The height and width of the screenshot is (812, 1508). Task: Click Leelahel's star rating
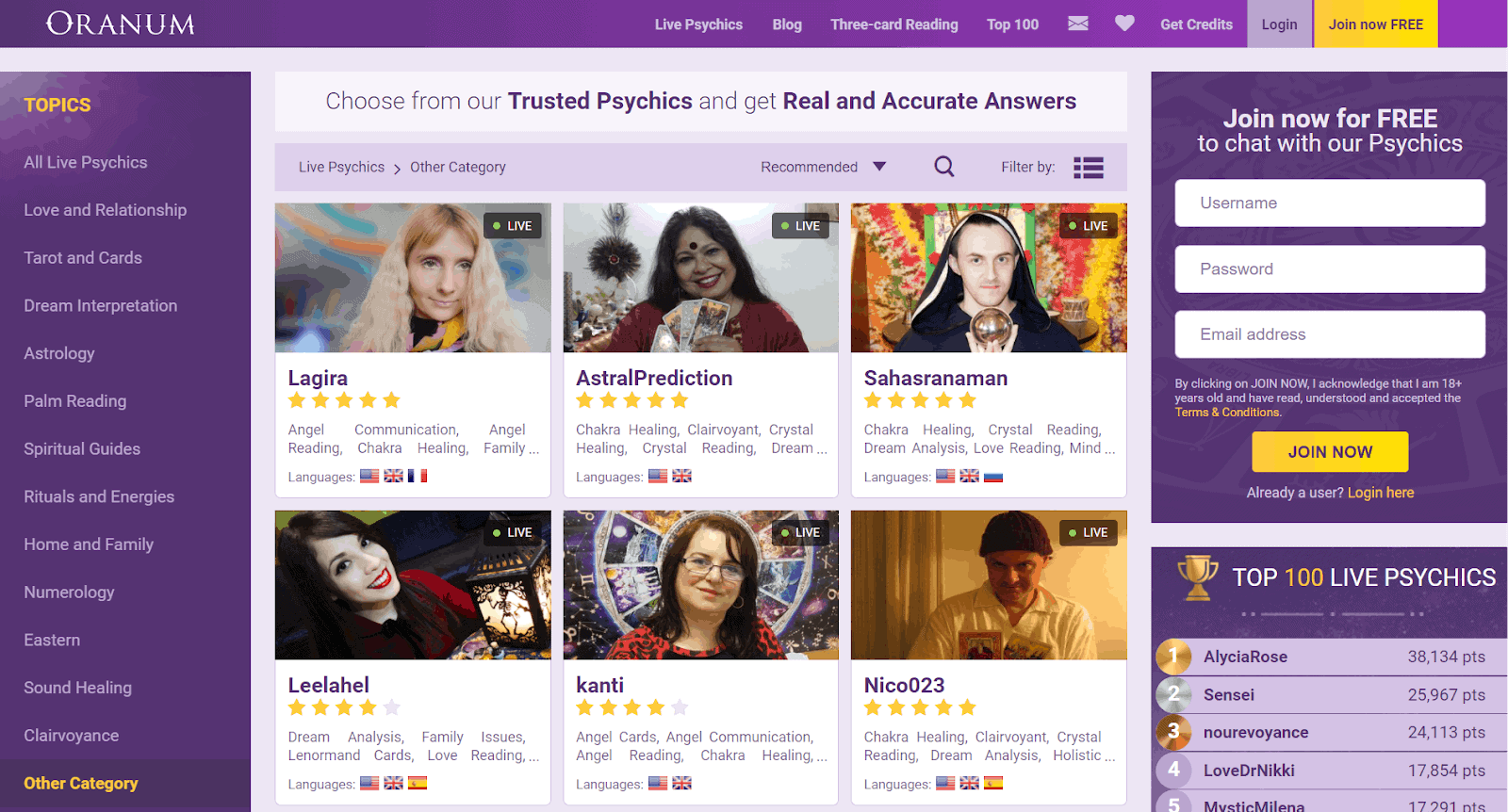point(344,707)
